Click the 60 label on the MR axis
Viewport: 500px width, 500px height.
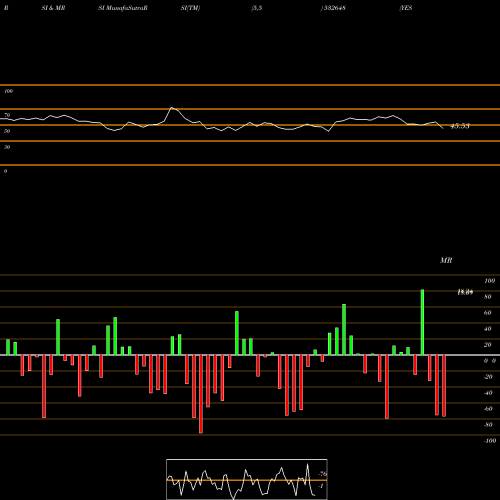(488, 313)
